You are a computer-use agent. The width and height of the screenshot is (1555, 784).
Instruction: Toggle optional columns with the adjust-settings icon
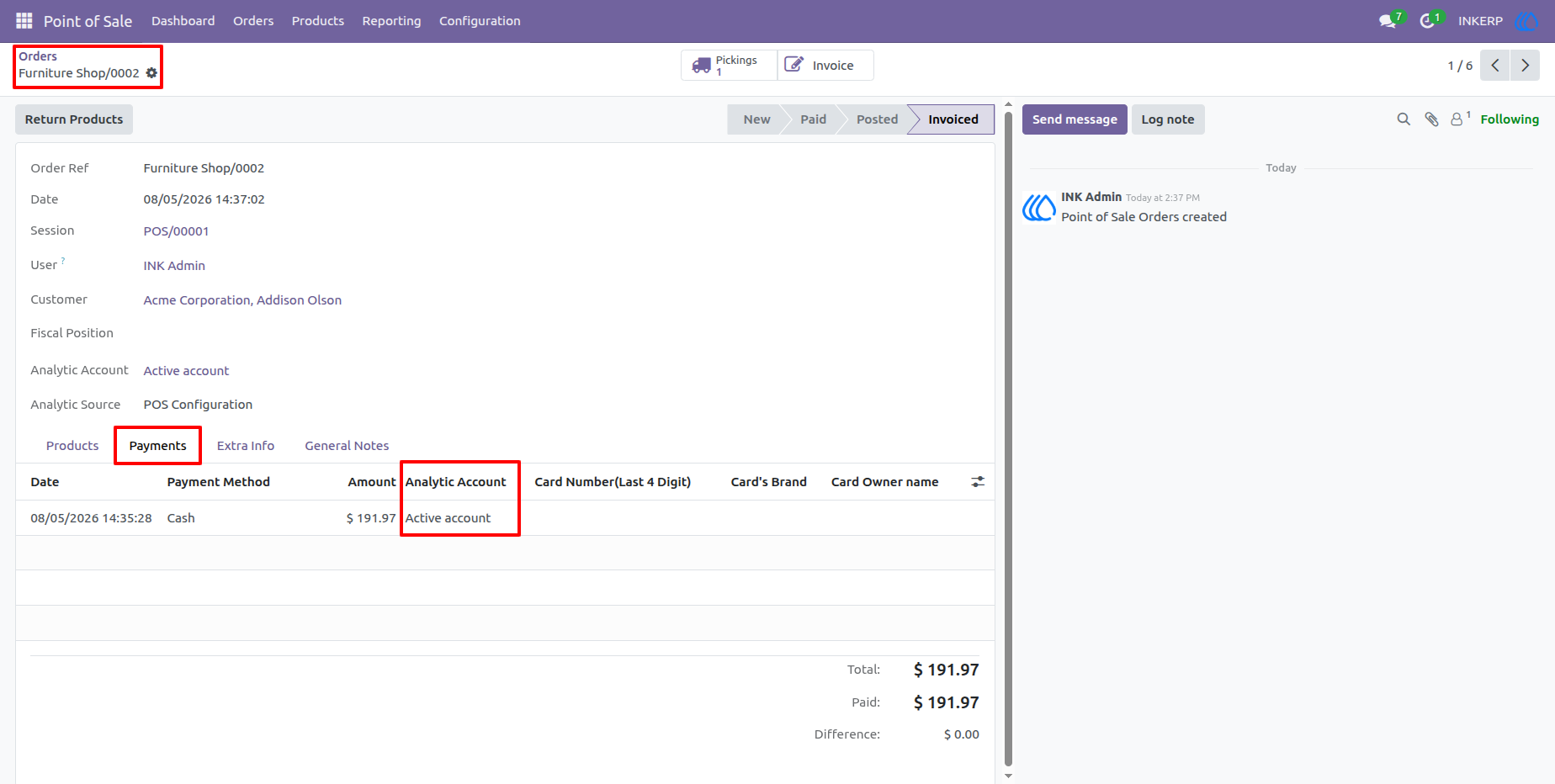[978, 482]
